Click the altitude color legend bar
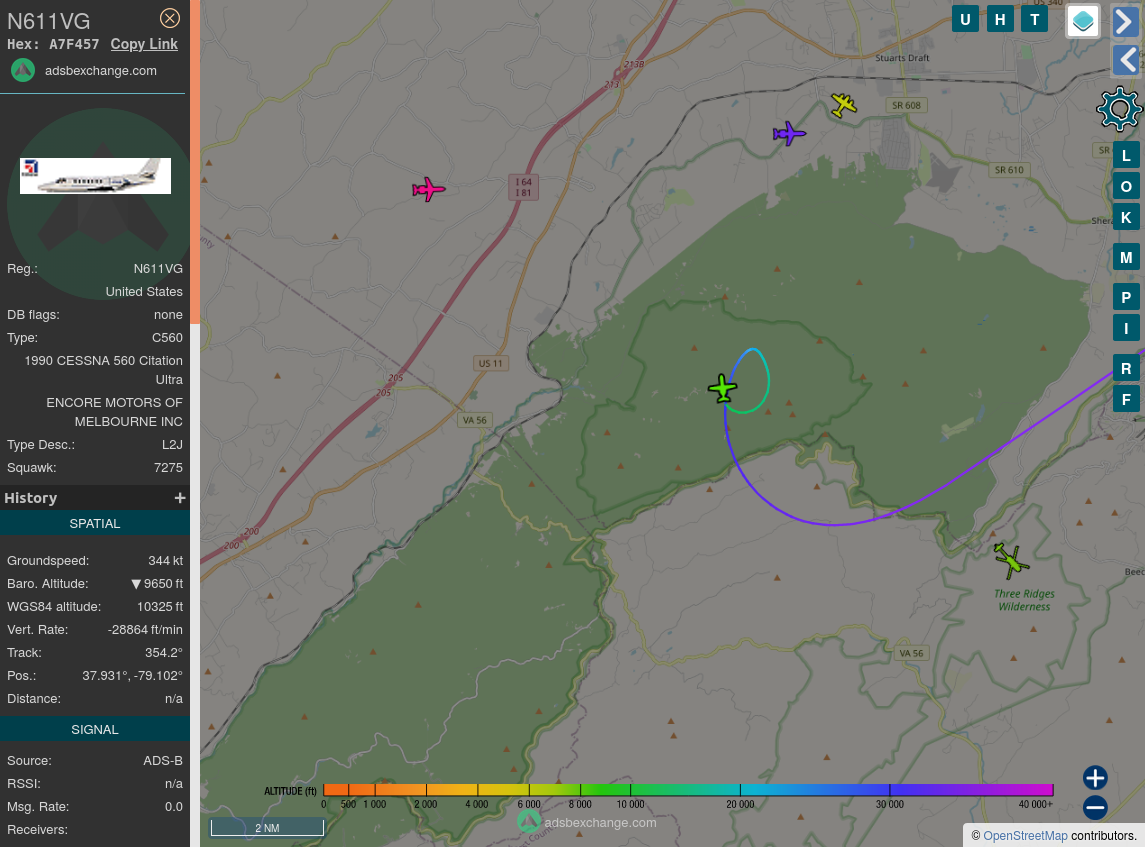 [688, 790]
